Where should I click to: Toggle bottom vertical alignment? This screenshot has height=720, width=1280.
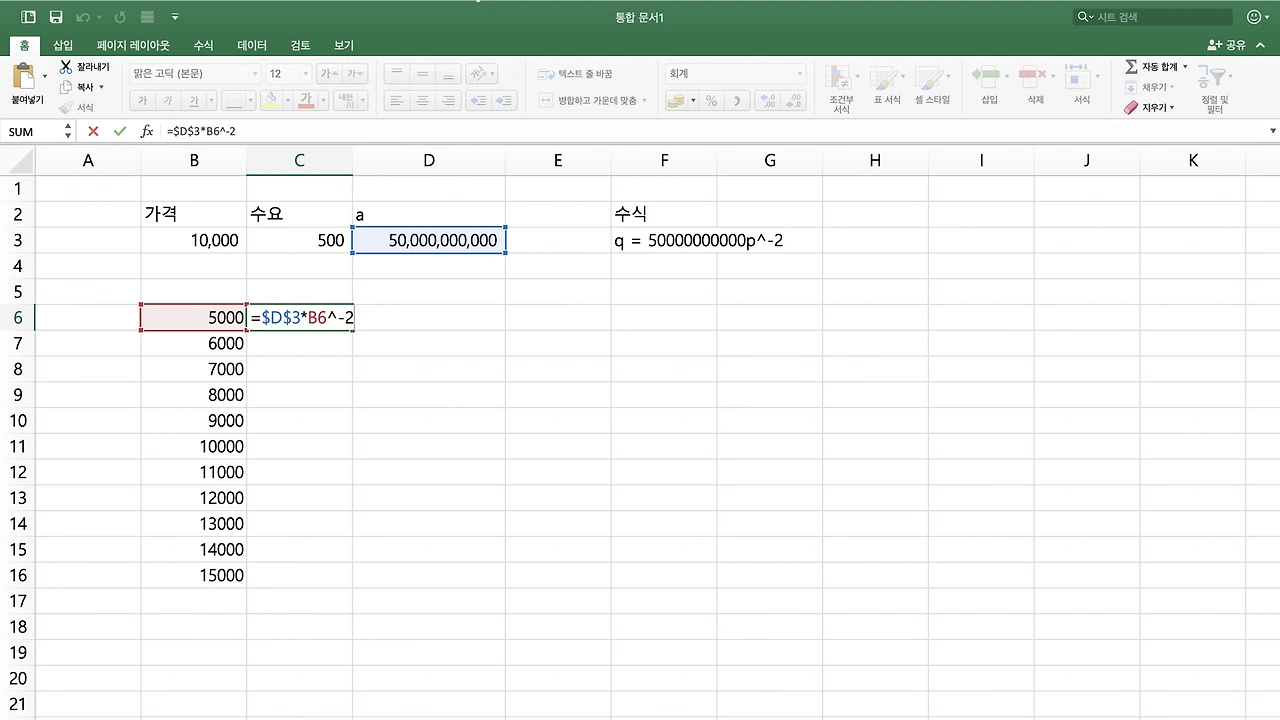(449, 74)
